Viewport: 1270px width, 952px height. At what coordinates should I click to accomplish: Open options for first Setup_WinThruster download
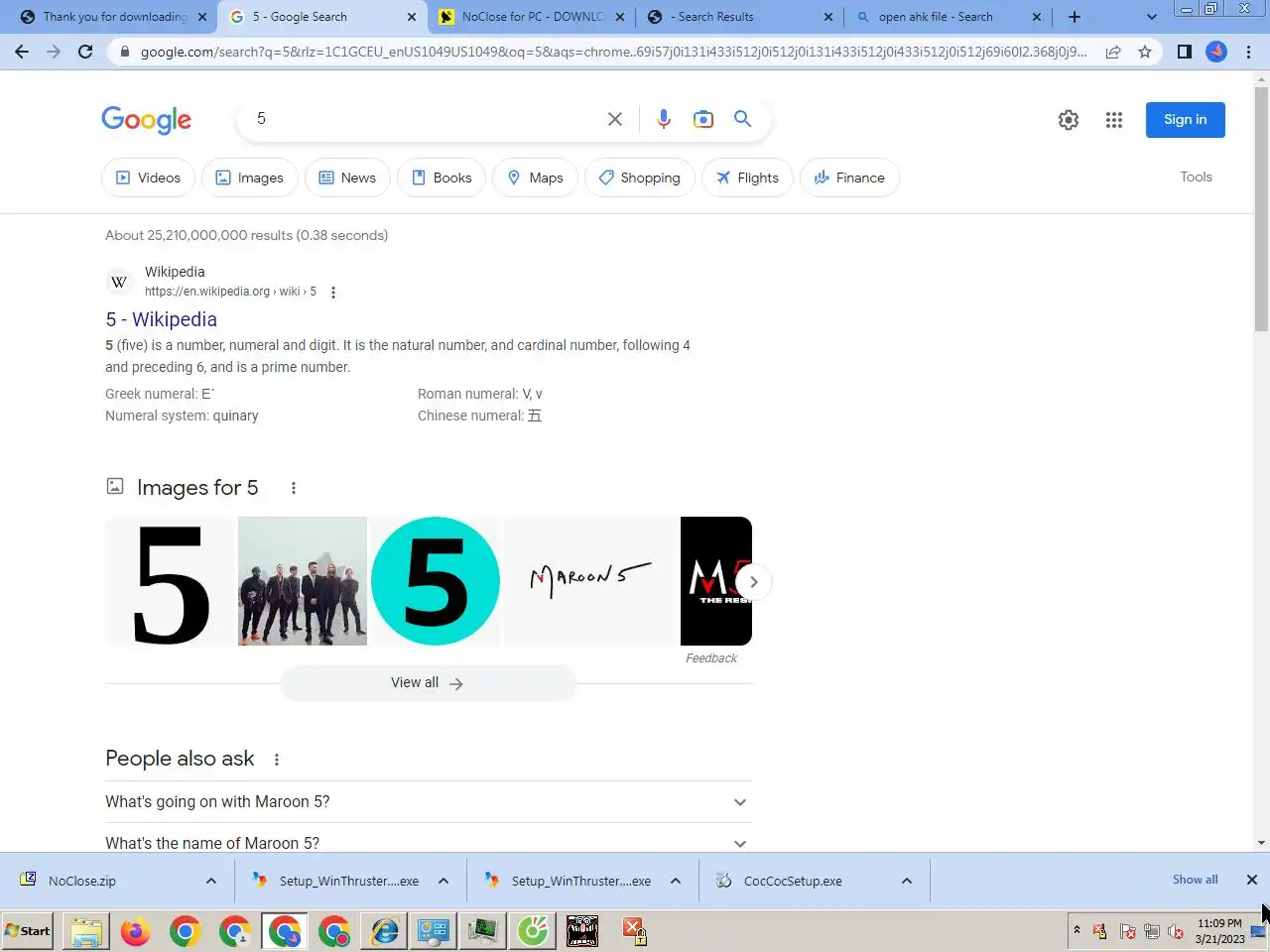point(444,881)
